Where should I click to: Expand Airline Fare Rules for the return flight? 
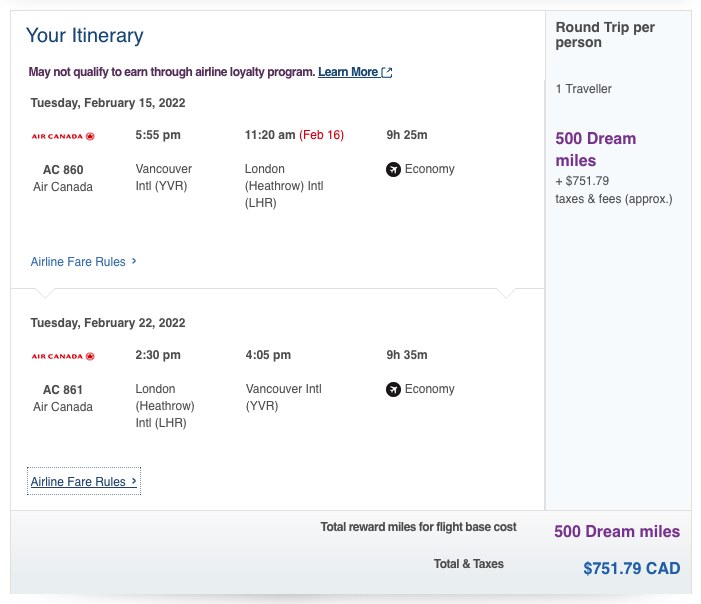(x=78, y=482)
